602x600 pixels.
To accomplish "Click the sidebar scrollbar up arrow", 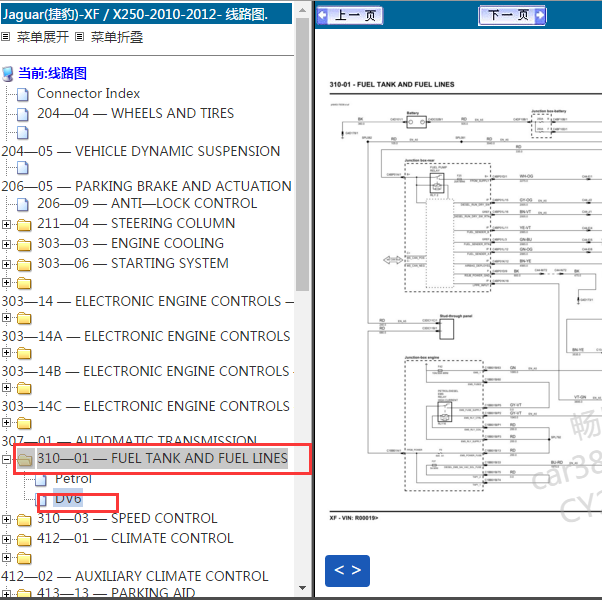I will point(302,10).
